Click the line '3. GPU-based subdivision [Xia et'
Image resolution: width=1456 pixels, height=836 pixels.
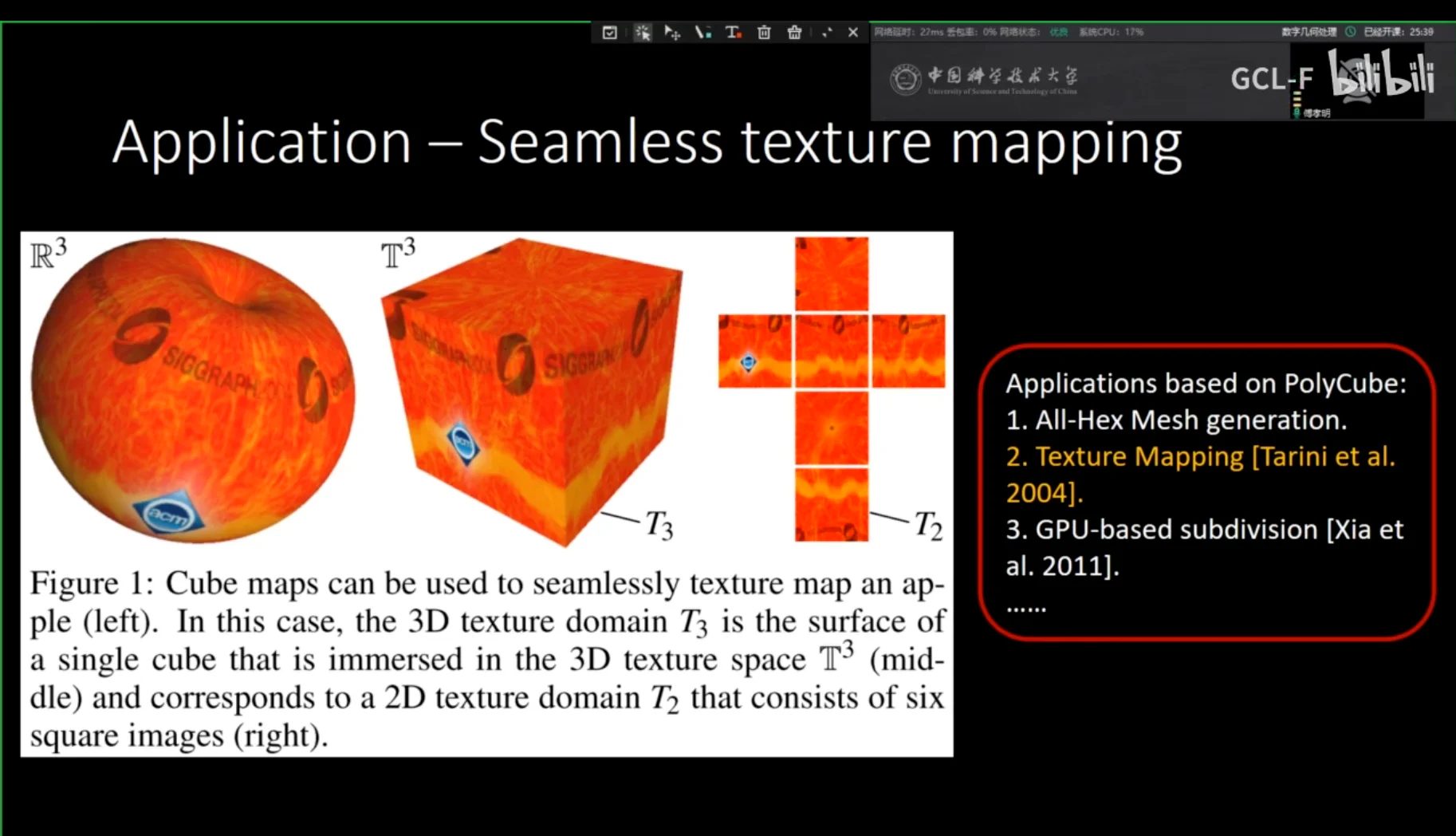1204,530
